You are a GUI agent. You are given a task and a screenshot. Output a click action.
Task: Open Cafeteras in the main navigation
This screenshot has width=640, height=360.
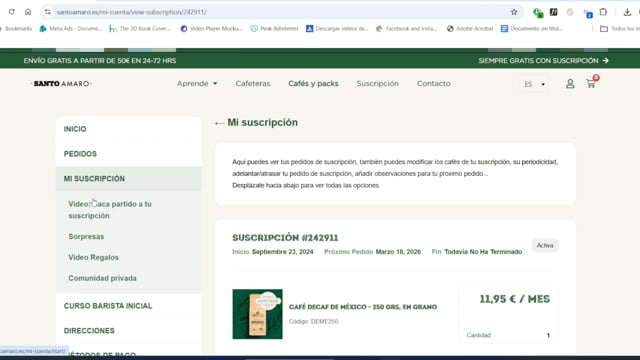(x=253, y=84)
